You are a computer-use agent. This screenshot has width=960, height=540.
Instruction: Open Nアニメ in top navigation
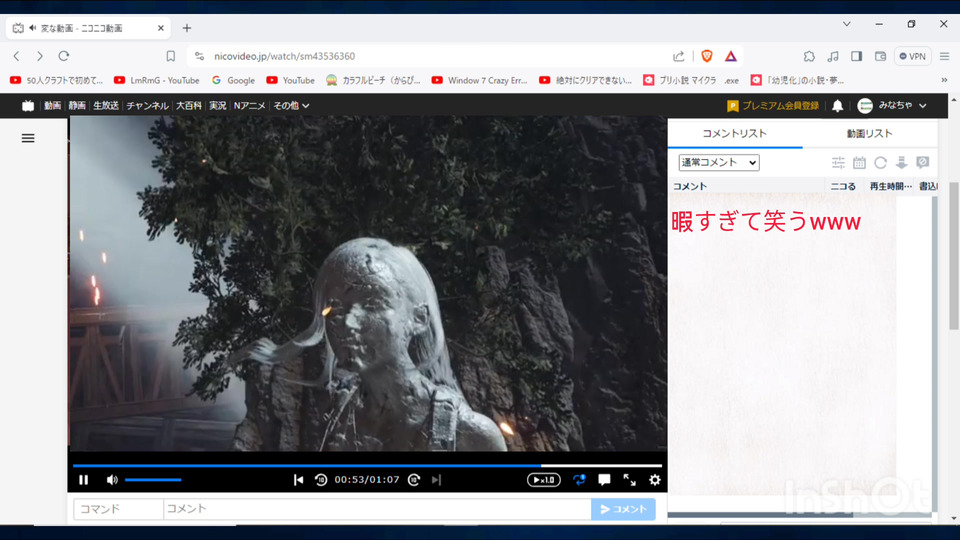pos(250,105)
